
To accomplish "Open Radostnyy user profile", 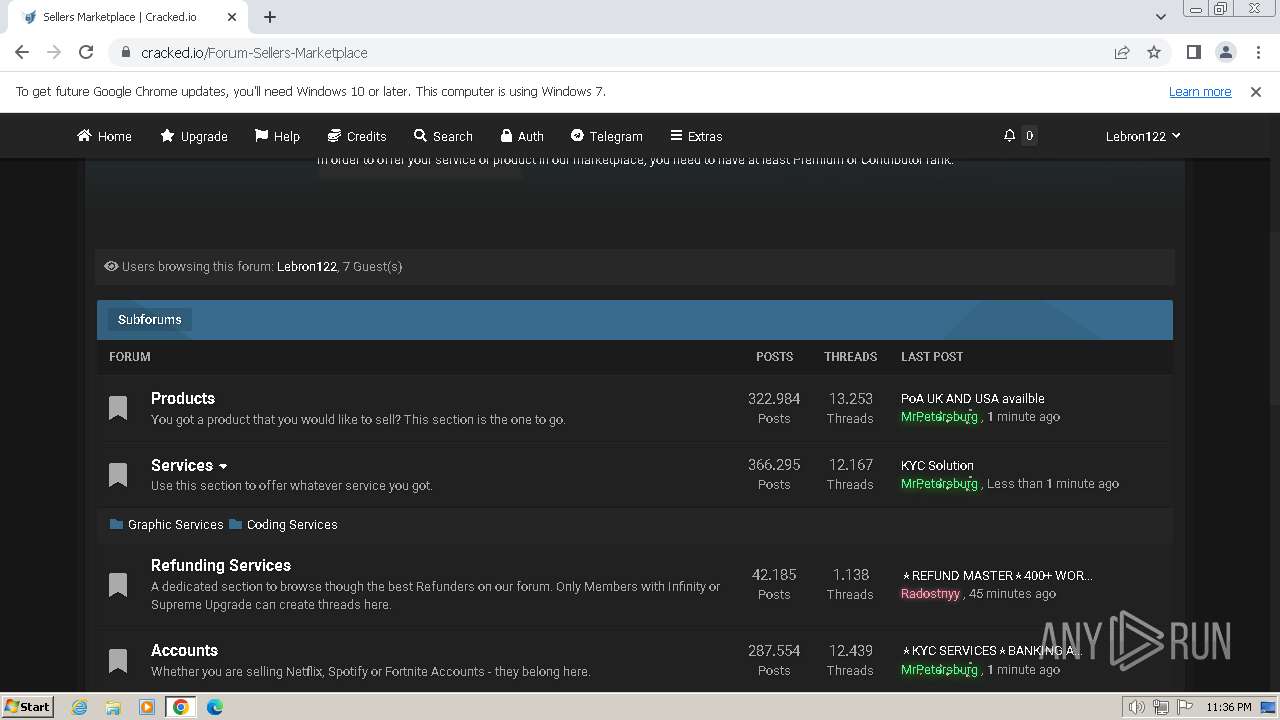I will 930,594.
